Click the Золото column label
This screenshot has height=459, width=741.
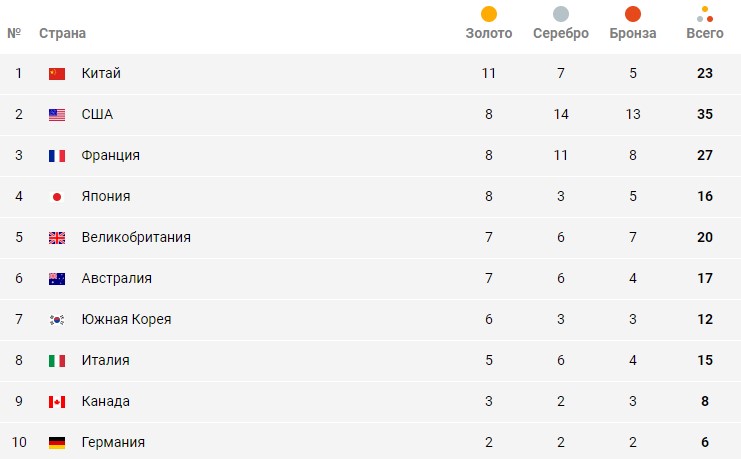click(x=489, y=33)
